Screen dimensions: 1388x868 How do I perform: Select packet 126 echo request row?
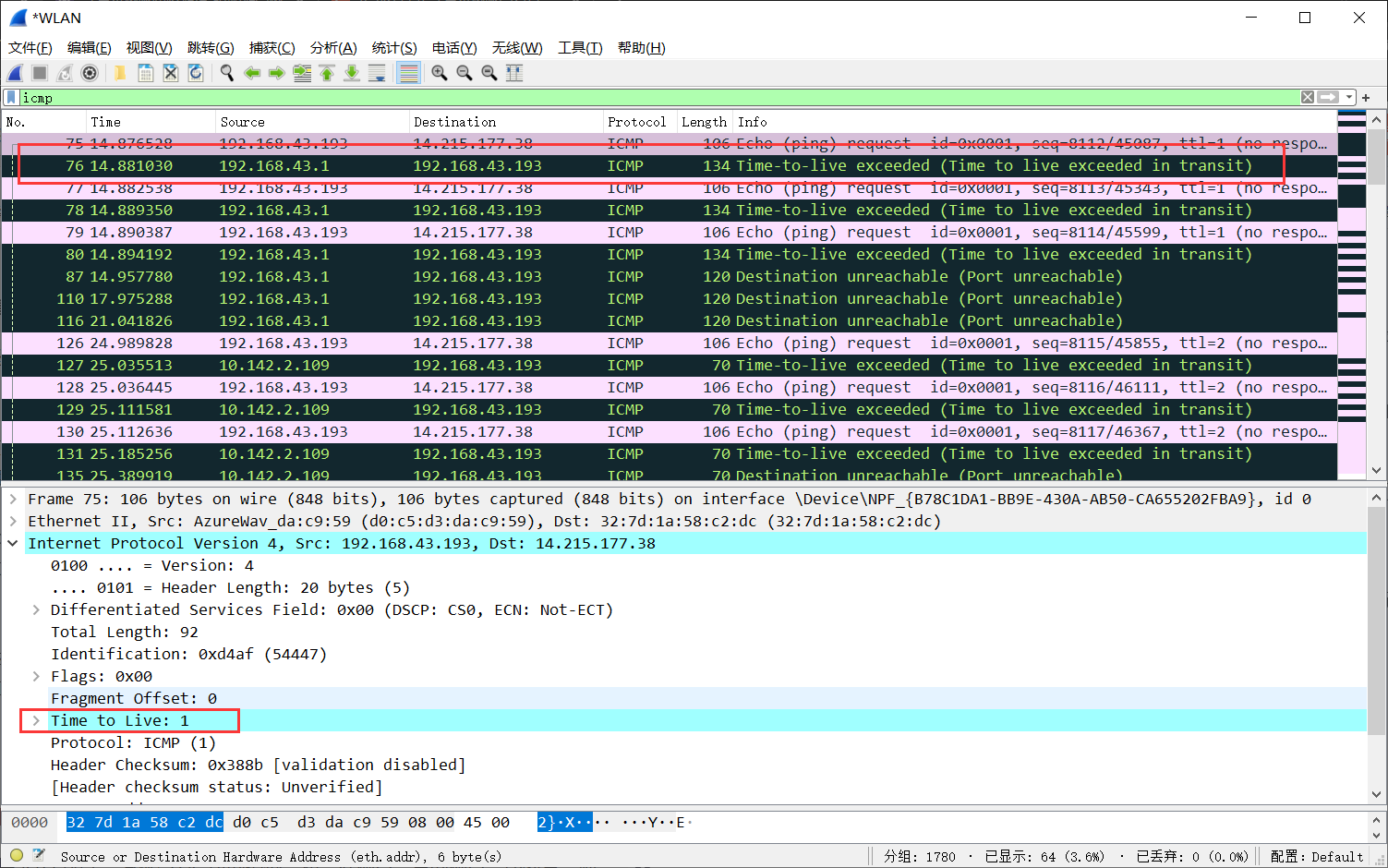point(670,344)
